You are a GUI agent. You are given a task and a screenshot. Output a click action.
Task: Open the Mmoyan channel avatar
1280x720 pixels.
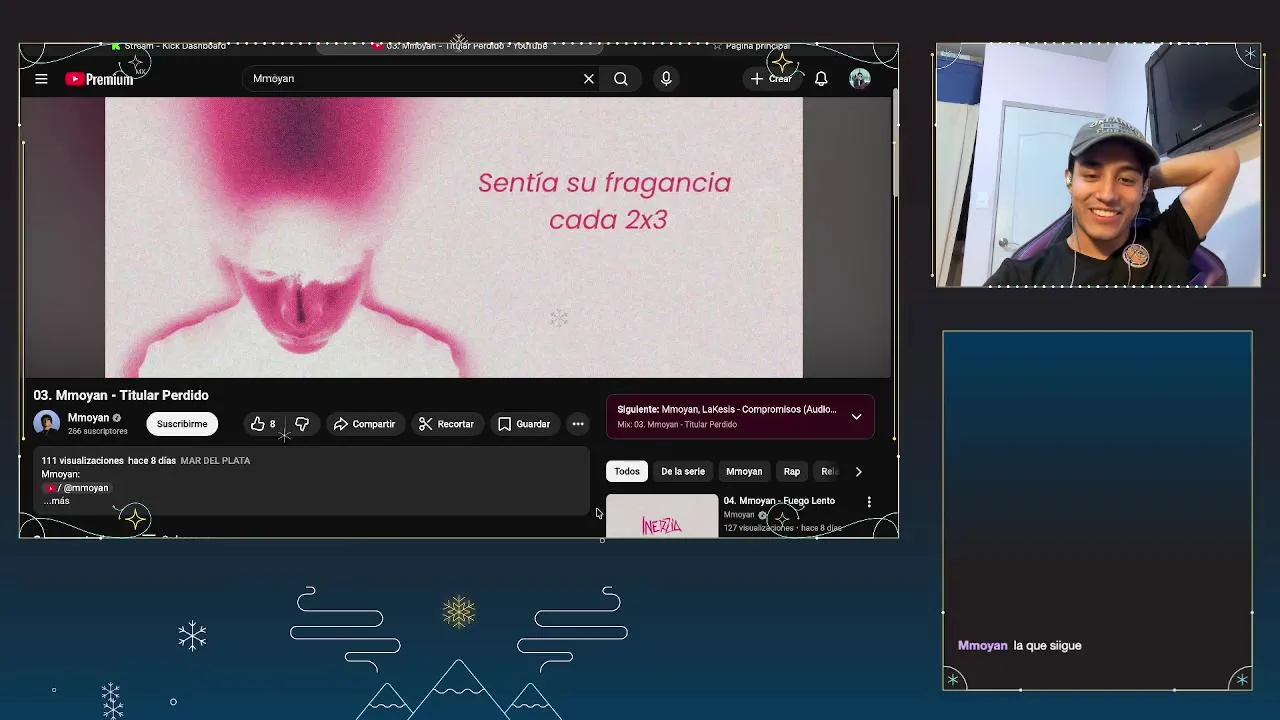point(47,424)
